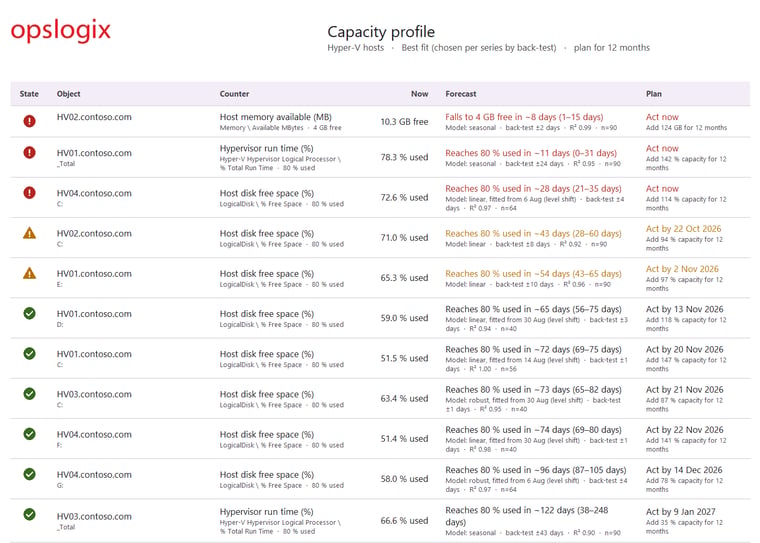Click the '66.6 % used' value
This screenshot has width=760, height=543.
[x=404, y=521]
